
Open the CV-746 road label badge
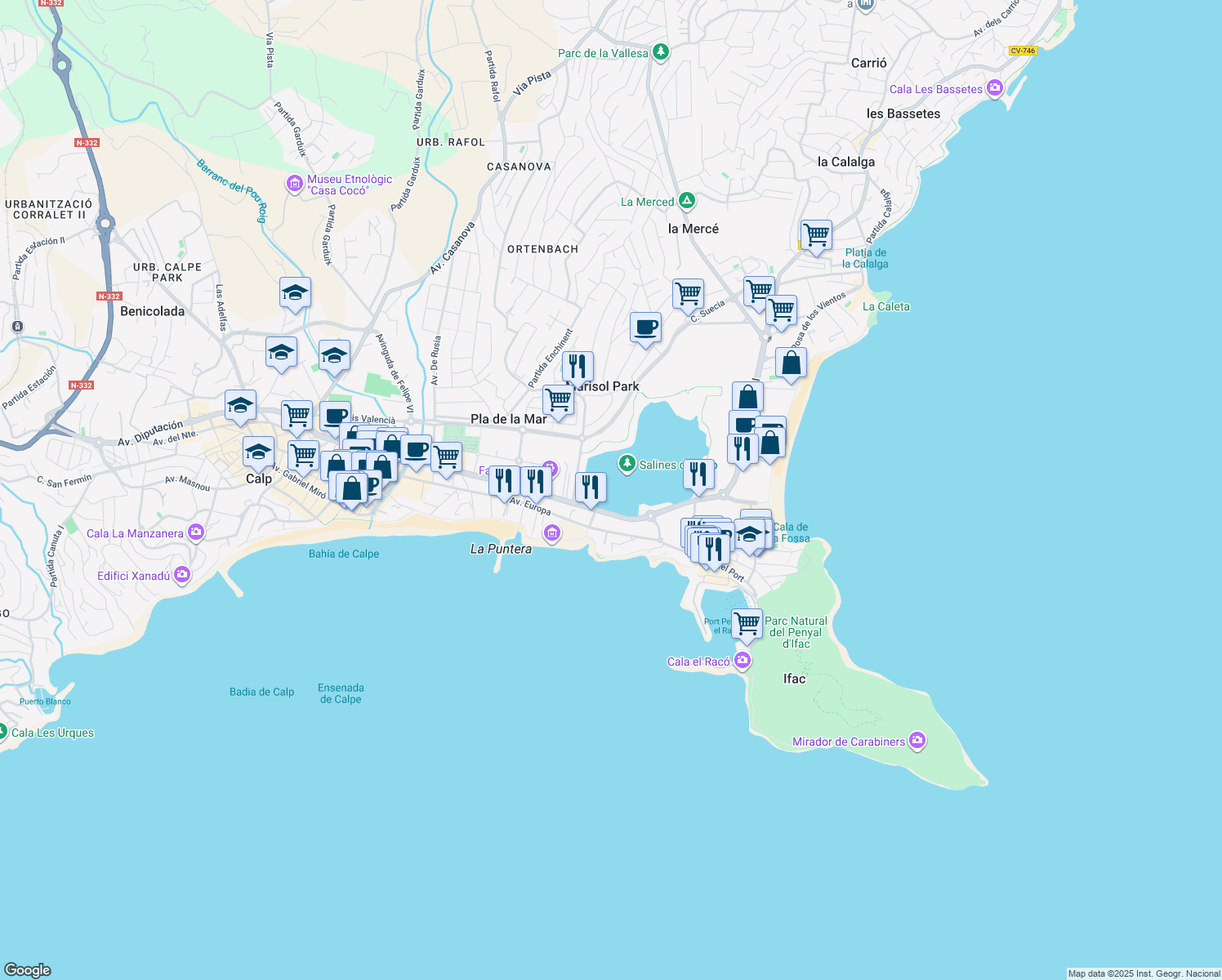click(x=1024, y=50)
